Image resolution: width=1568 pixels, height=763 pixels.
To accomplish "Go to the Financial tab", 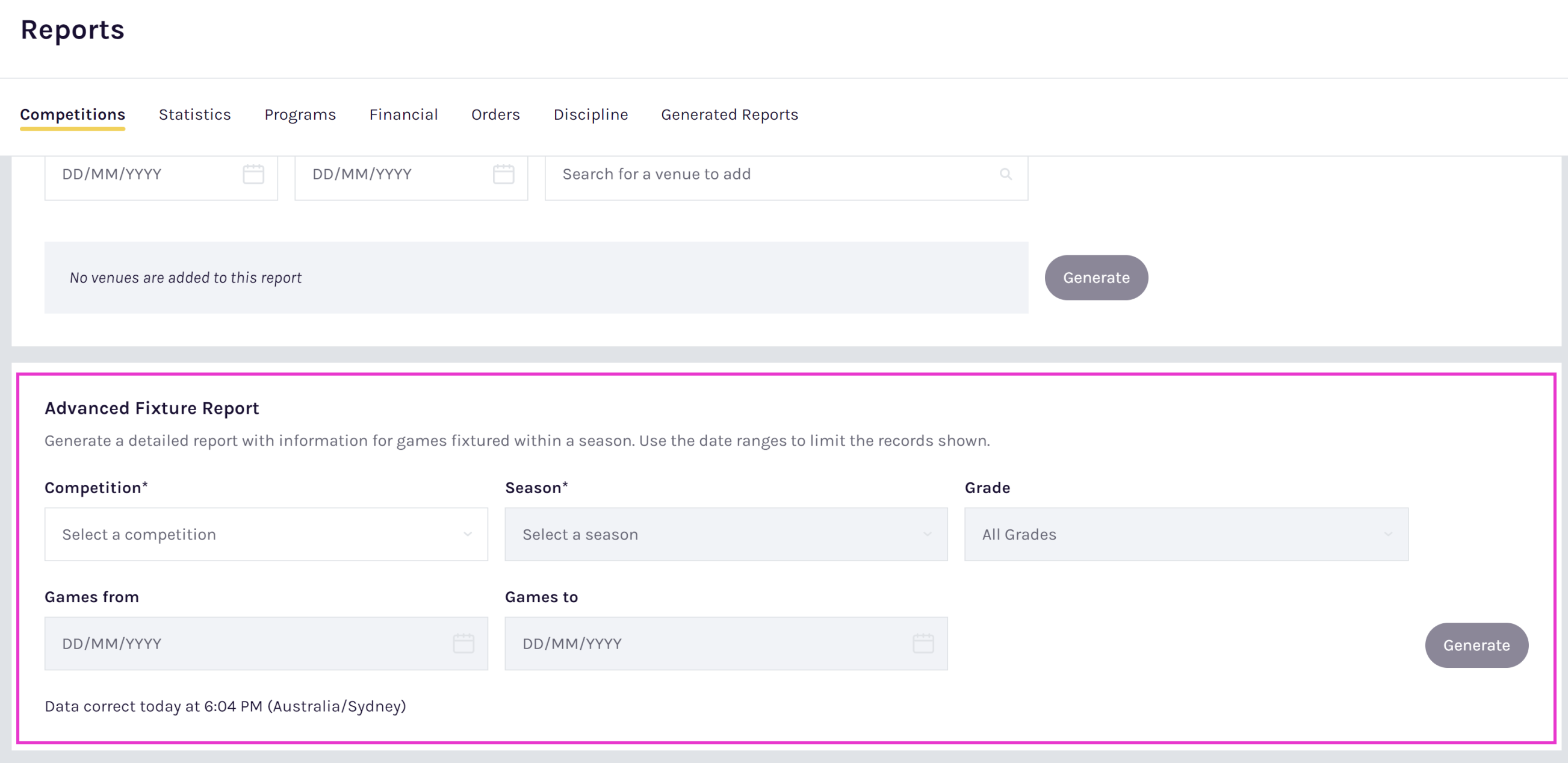I will (x=403, y=114).
